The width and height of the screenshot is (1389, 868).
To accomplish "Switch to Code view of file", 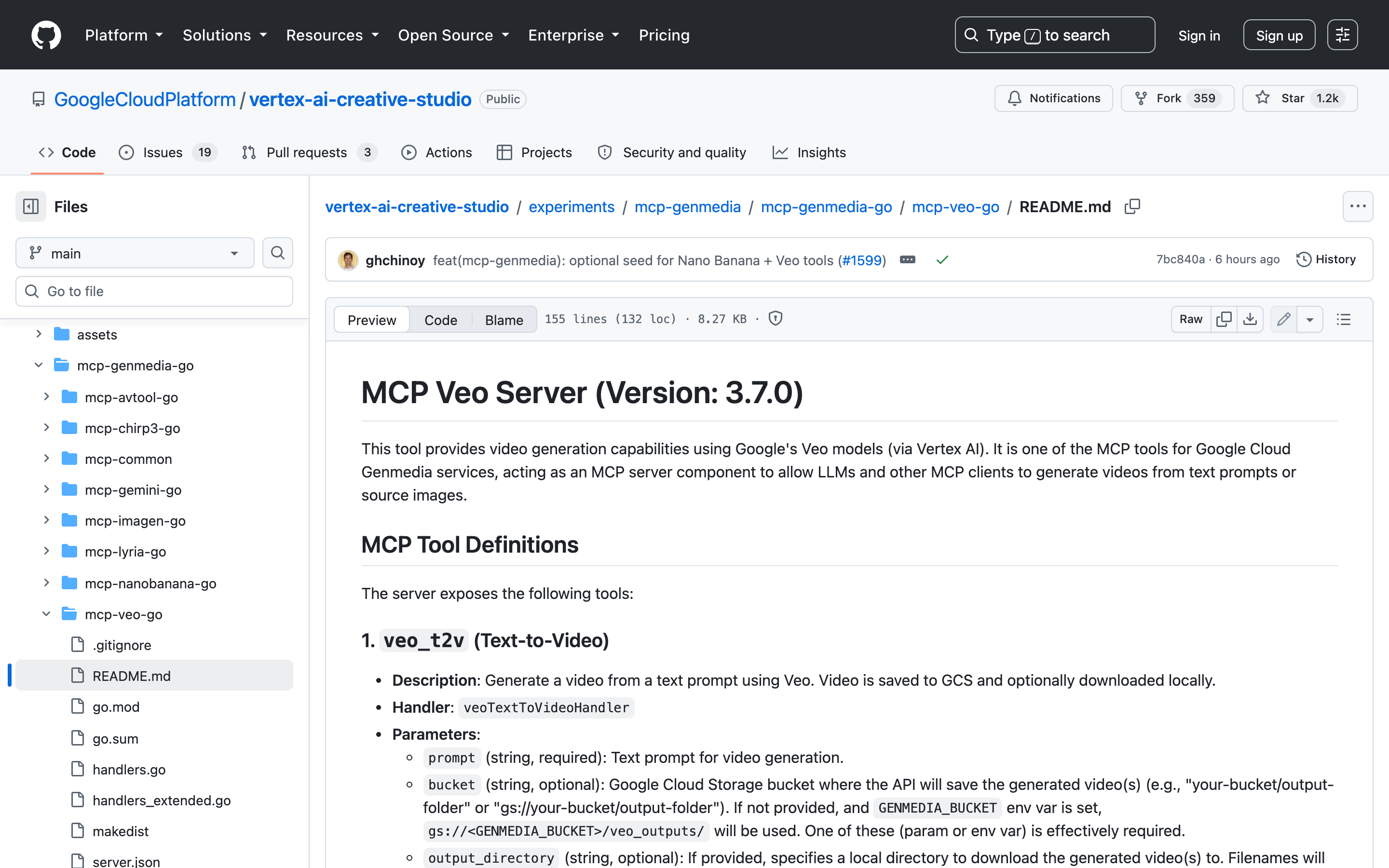I will click(440, 320).
